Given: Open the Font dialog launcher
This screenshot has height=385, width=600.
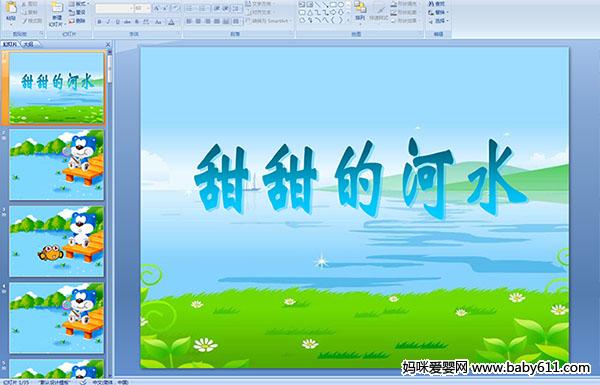Looking at the screenshot, I should click(178, 34).
